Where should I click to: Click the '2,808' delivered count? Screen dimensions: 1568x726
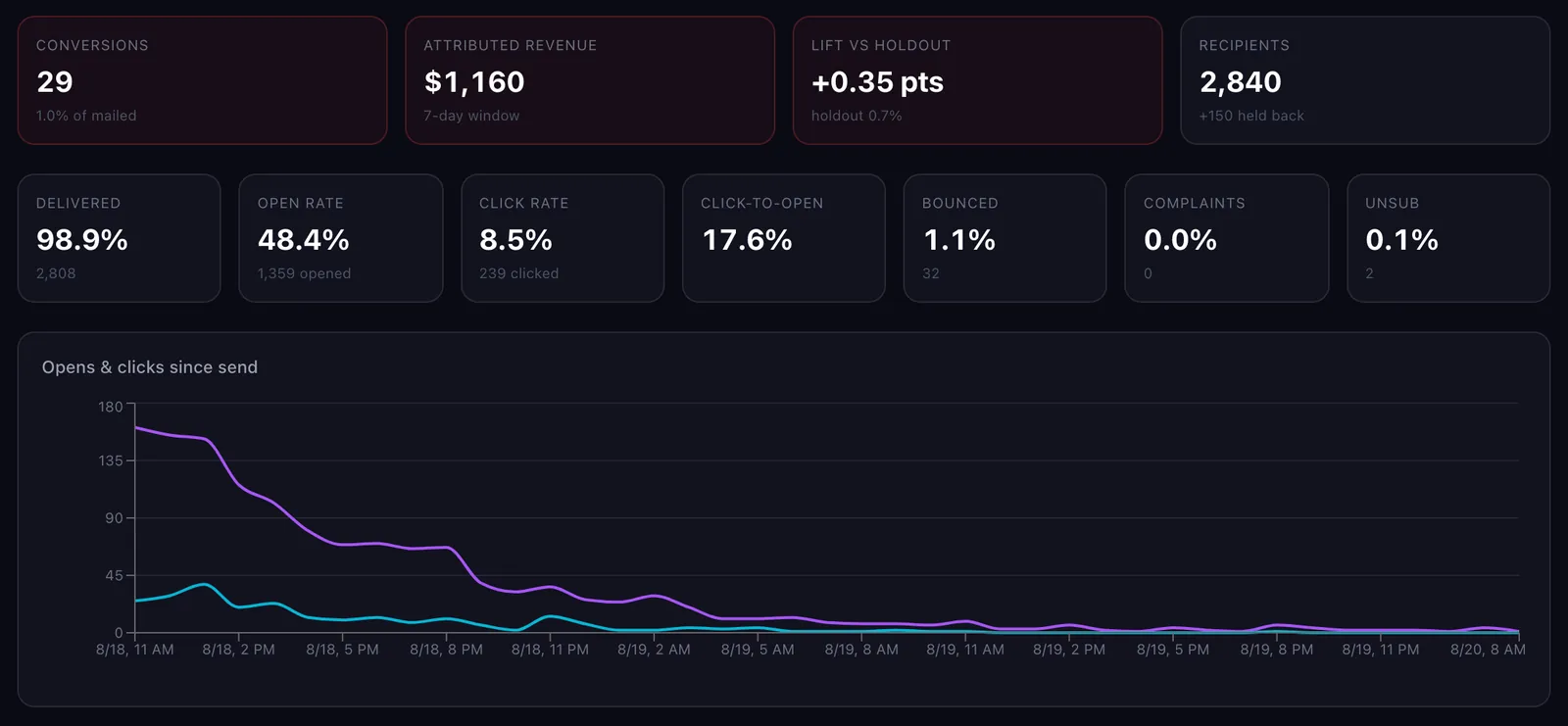pos(56,273)
